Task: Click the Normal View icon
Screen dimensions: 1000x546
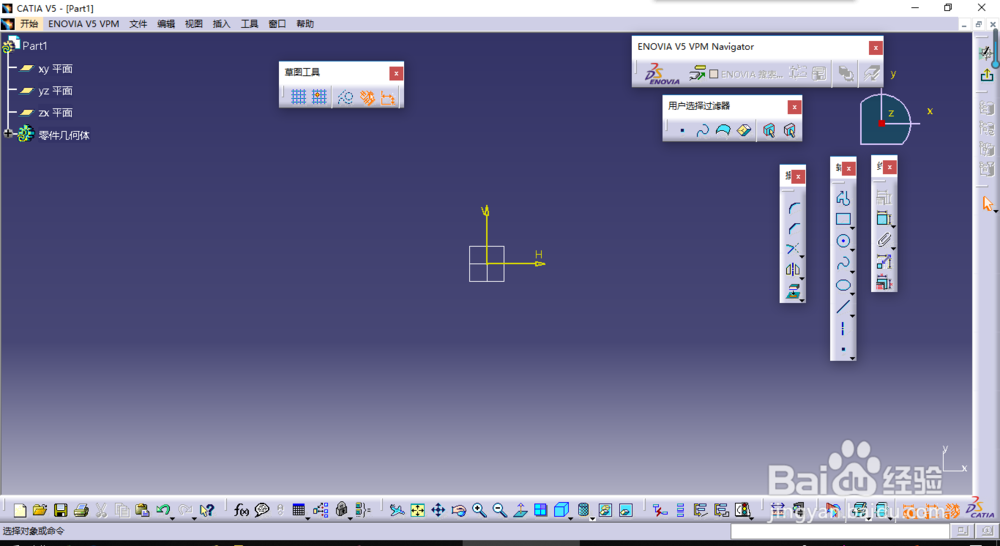Action: click(520, 510)
